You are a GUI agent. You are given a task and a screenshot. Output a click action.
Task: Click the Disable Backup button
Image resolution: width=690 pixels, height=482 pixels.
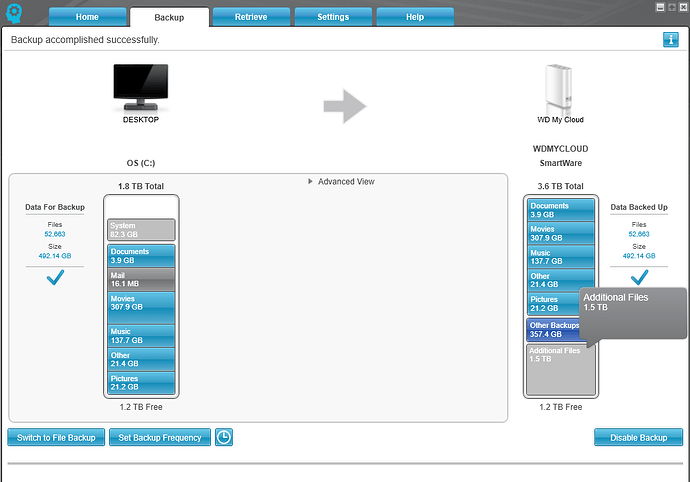coord(639,438)
